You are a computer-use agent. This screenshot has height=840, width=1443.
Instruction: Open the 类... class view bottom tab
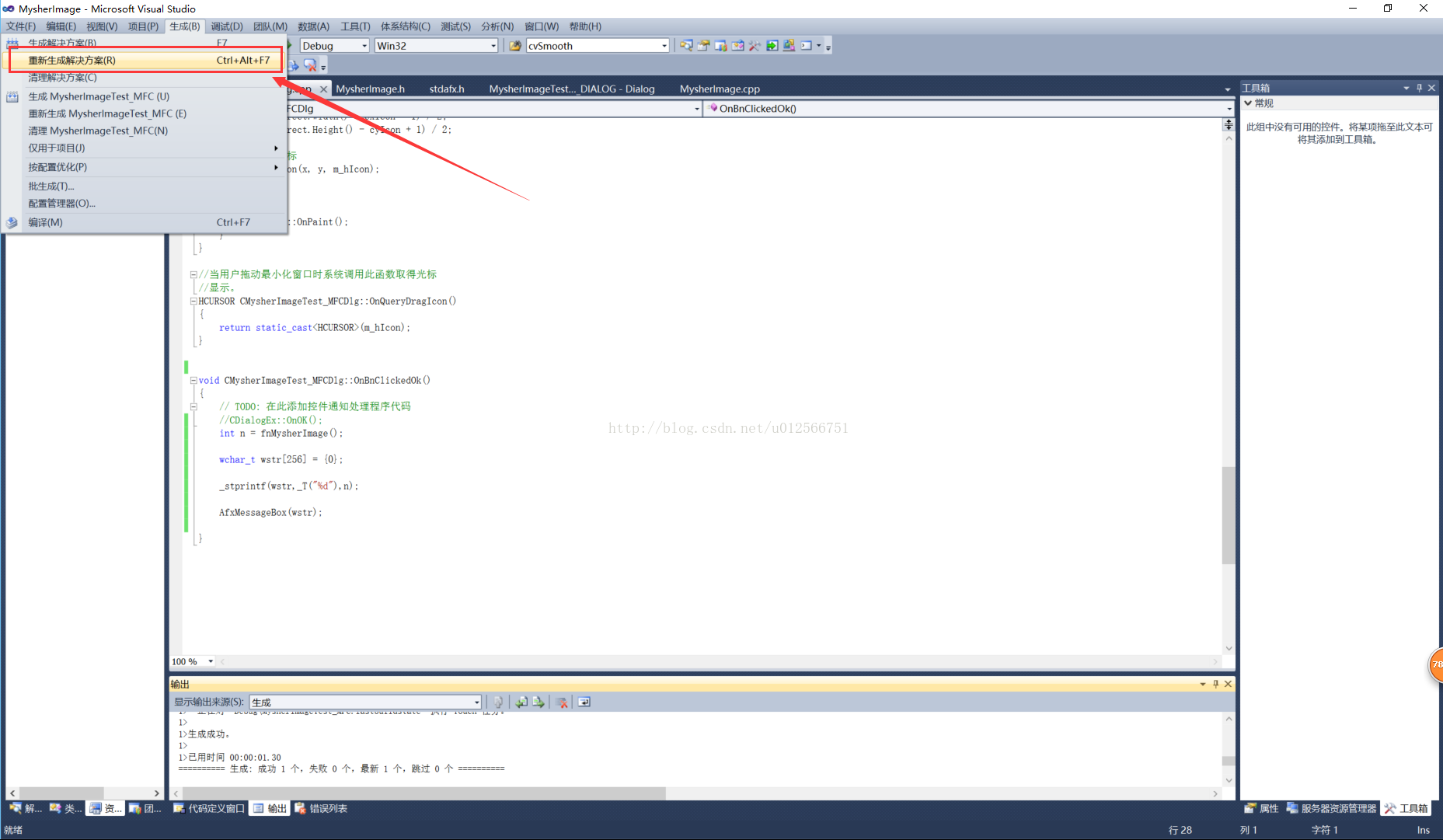pos(65,809)
